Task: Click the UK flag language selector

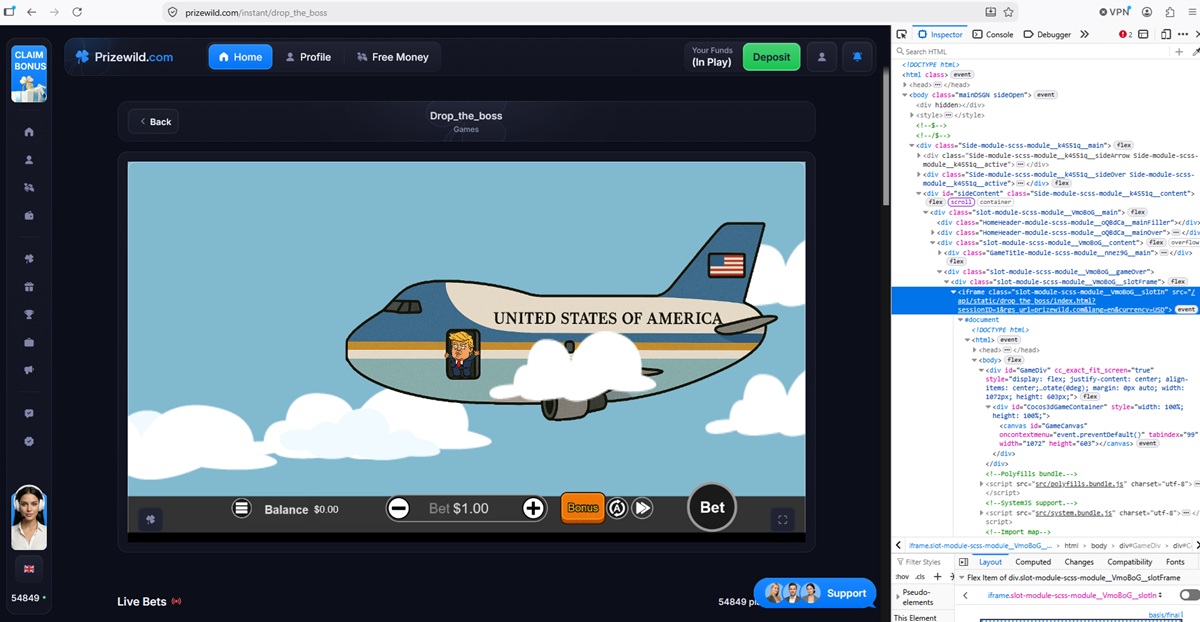Action: pyautogui.click(x=29, y=569)
